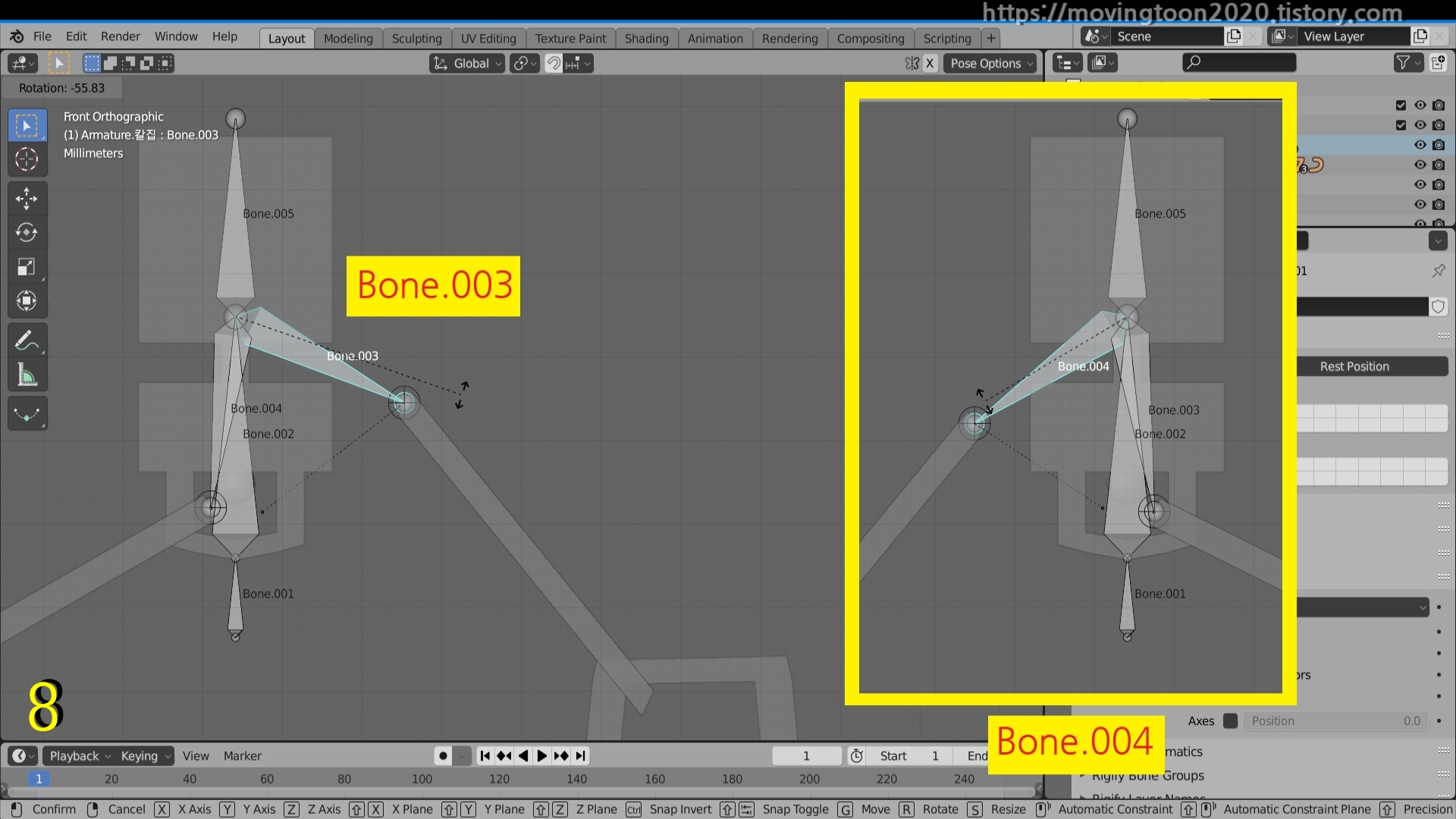Screen dimensions: 1456x819
Task: Jump to previous keyframe
Action: (x=504, y=756)
